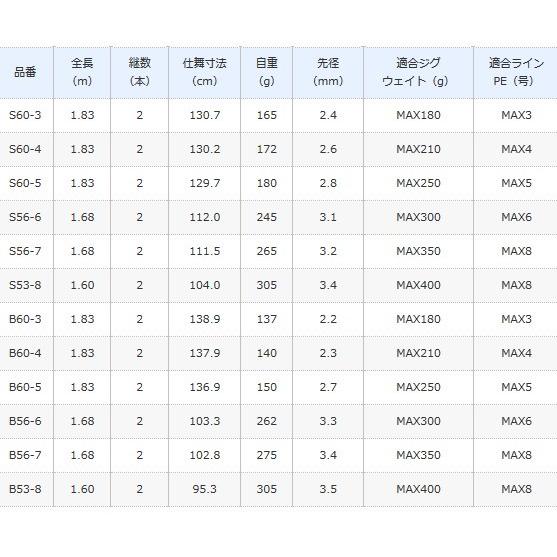This screenshot has height=557, width=557.
Task: Click tip diameter value 2.3
Action: (328, 353)
